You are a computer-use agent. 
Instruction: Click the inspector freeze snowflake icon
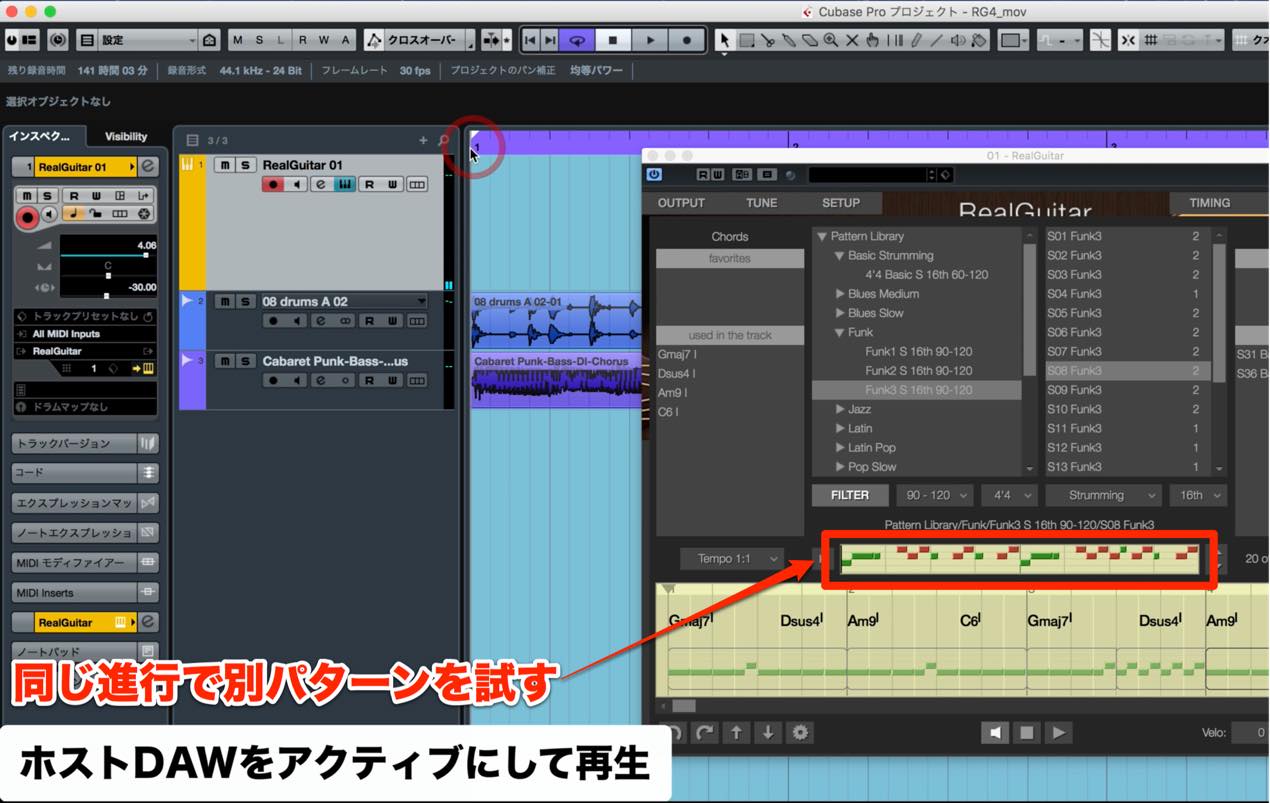click(x=144, y=214)
